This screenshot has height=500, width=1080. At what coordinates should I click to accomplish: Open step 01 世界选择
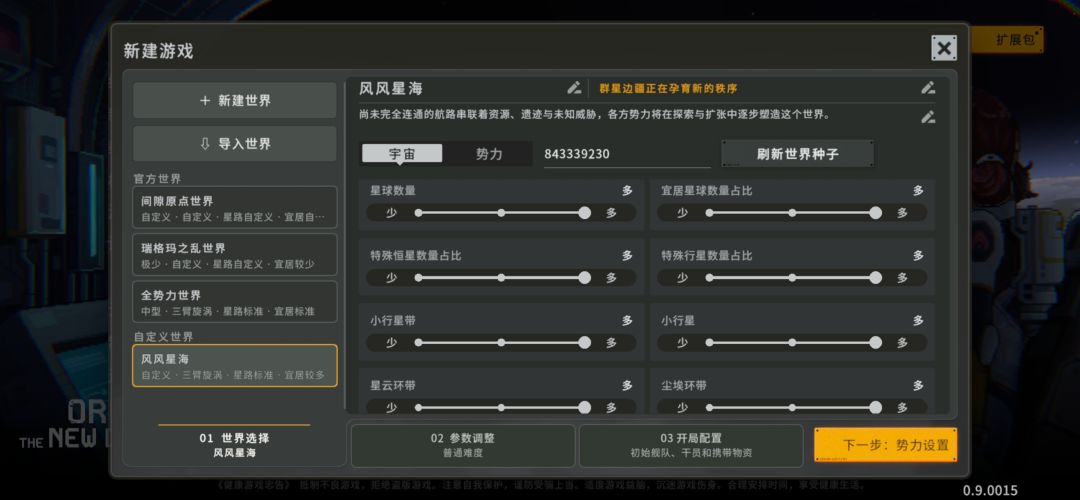[234, 445]
